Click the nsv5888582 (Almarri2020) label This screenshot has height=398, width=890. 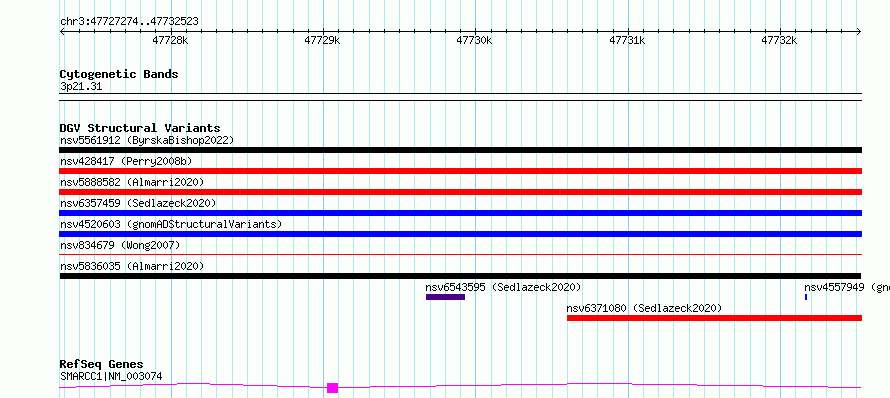(x=132, y=182)
